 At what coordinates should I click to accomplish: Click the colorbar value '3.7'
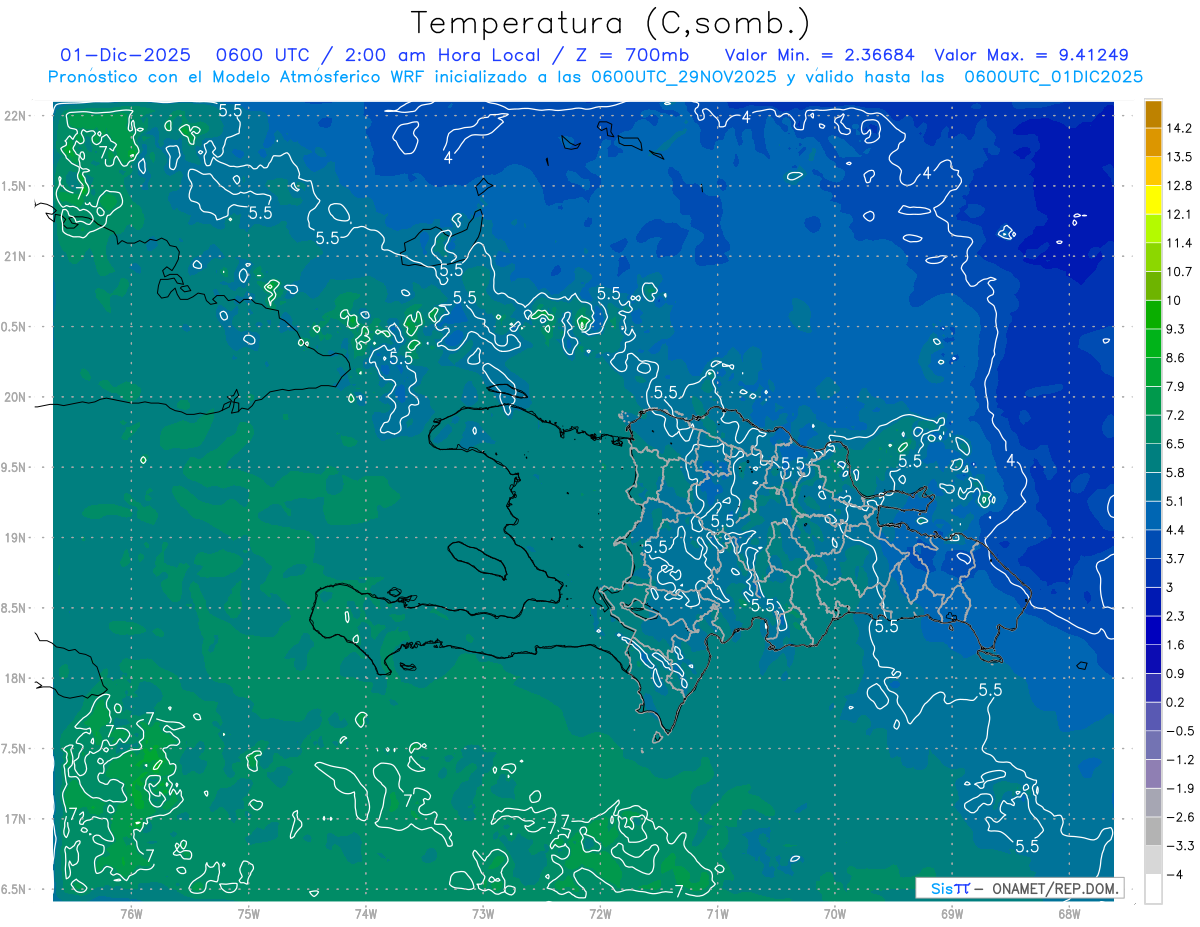(1177, 558)
